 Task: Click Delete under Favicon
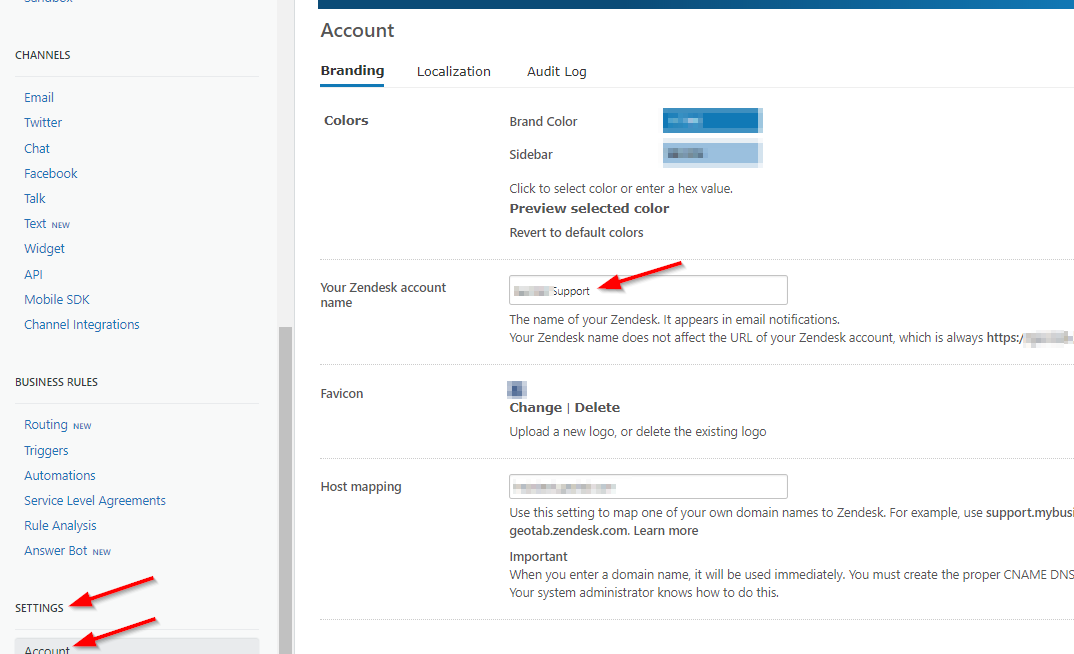coord(597,407)
